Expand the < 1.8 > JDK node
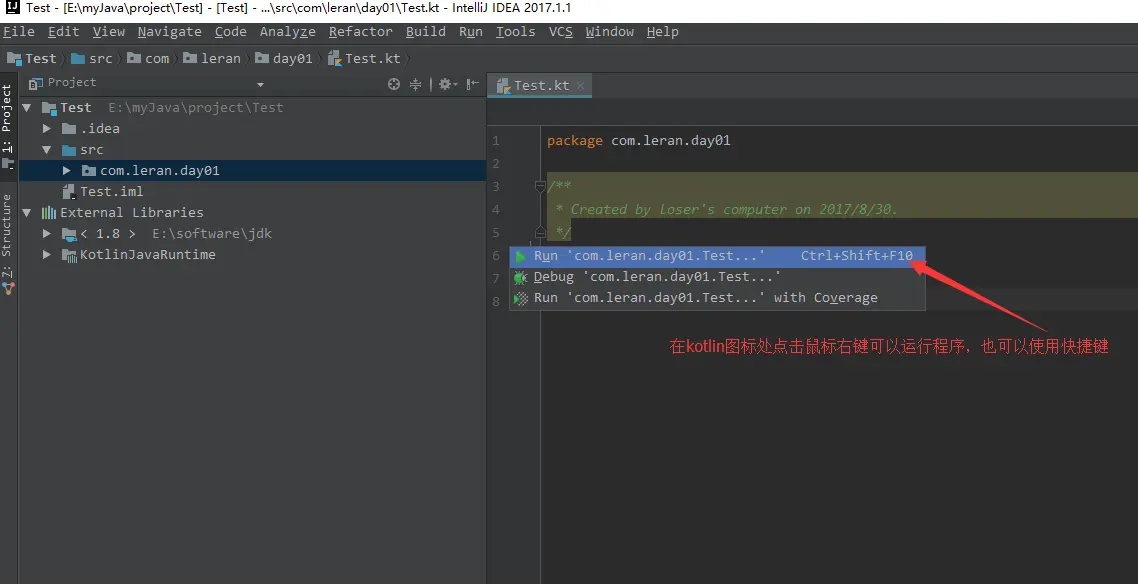 [46, 234]
